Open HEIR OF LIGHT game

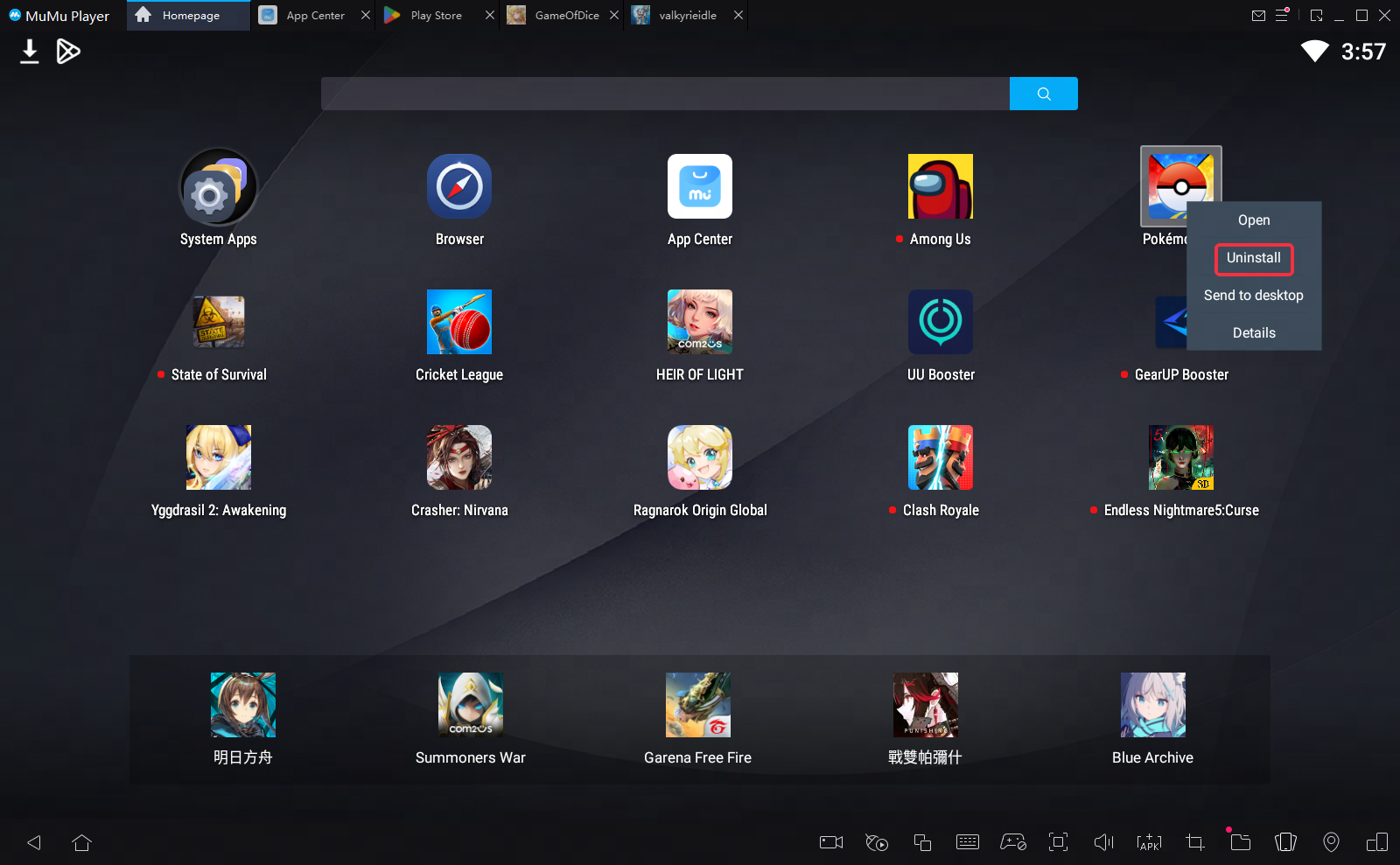[700, 322]
